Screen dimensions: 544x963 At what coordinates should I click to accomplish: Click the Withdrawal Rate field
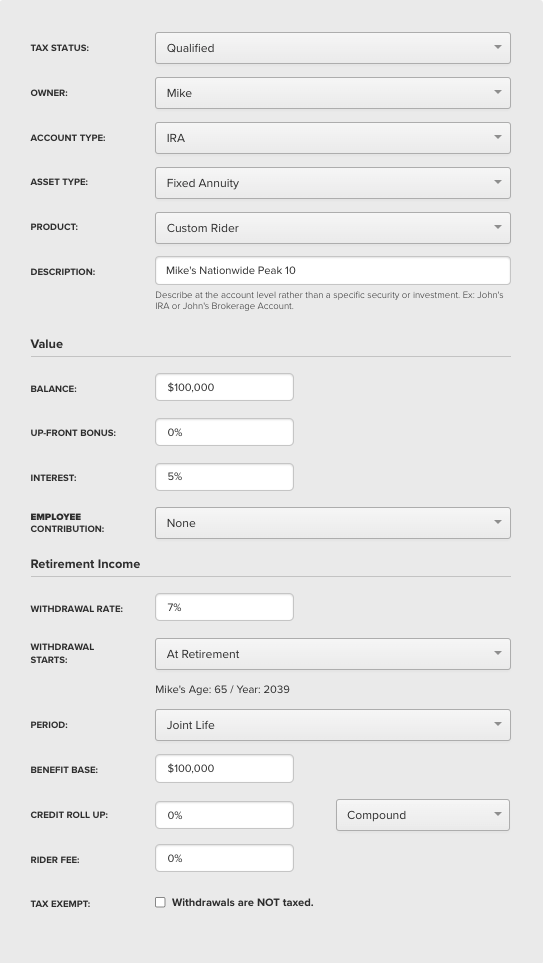pyautogui.click(x=224, y=607)
